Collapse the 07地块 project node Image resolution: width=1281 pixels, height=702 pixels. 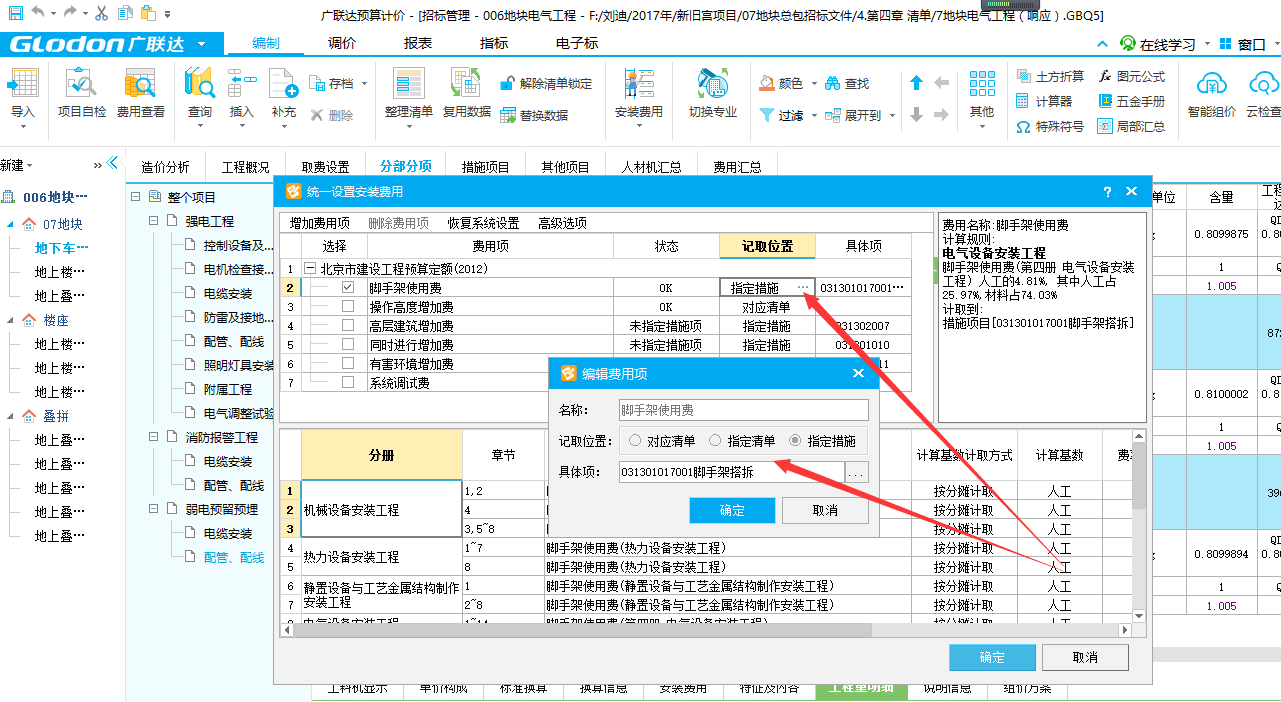[11, 224]
